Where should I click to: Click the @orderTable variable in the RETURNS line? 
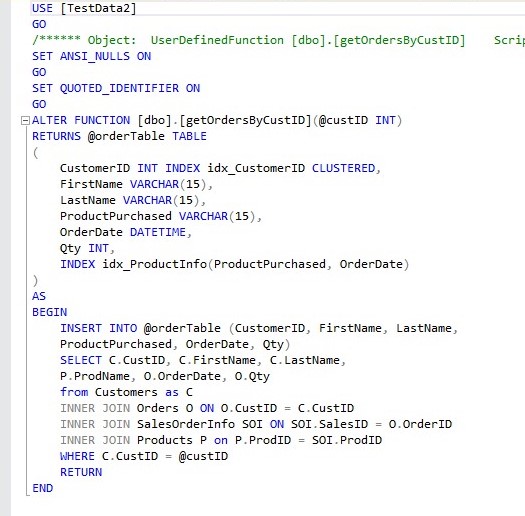126,136
